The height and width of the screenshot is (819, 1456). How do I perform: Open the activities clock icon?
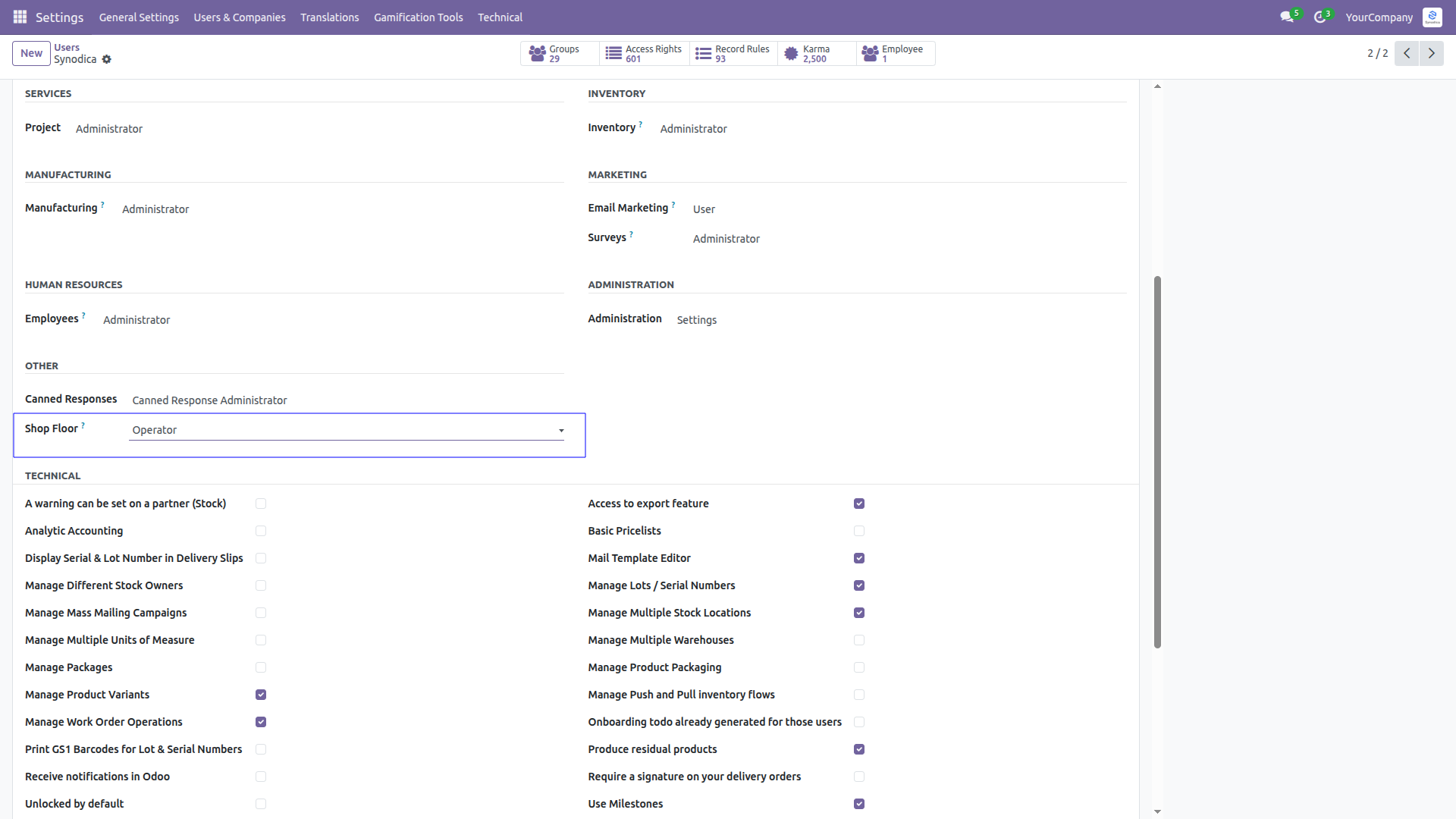[1319, 17]
